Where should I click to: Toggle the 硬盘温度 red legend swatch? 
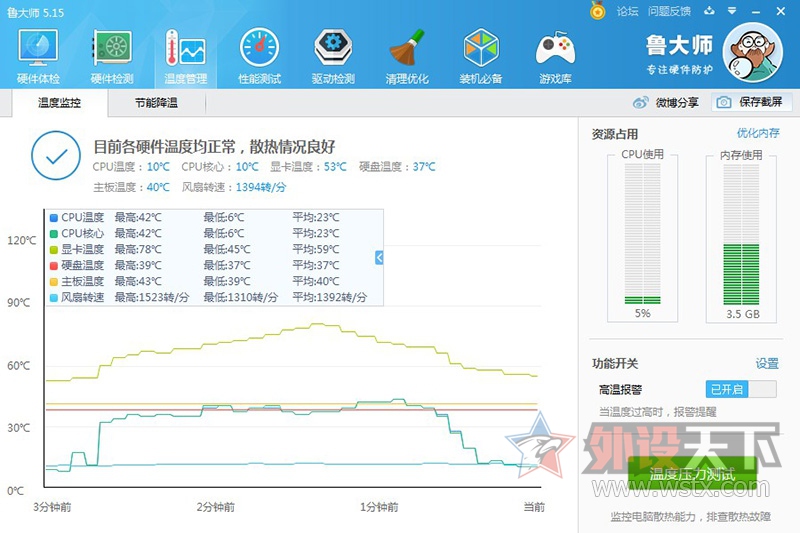(x=54, y=266)
